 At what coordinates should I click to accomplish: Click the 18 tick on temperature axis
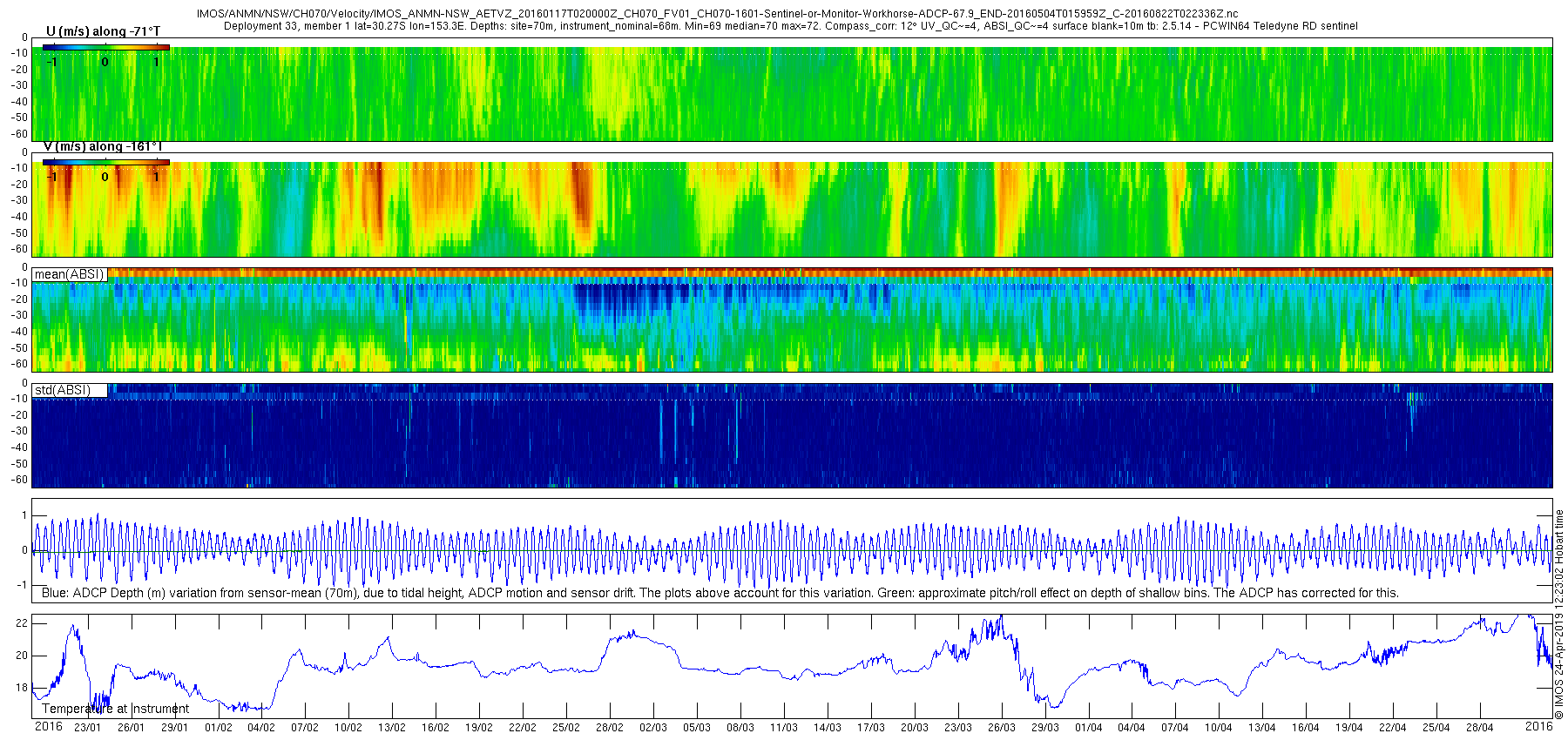22,688
